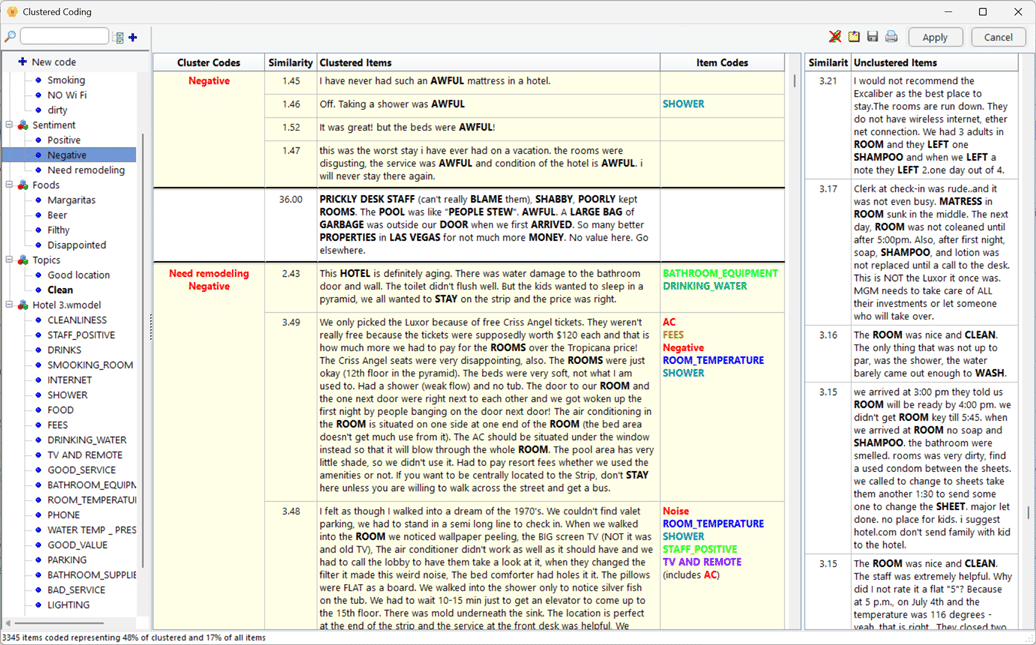Click the Item Codes column header
The height and width of the screenshot is (645, 1036).
tap(722, 63)
